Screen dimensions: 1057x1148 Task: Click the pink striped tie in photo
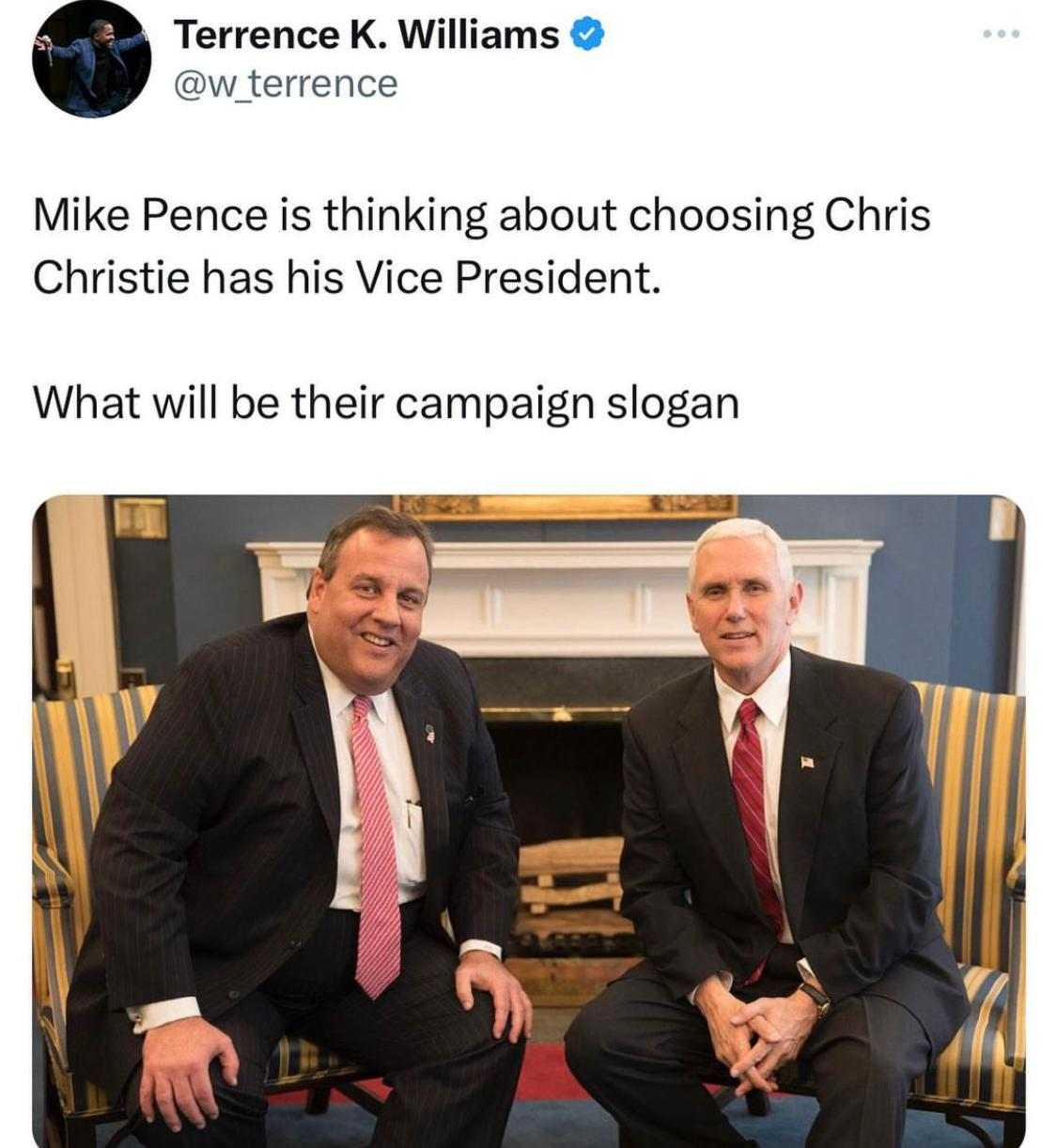click(x=376, y=845)
